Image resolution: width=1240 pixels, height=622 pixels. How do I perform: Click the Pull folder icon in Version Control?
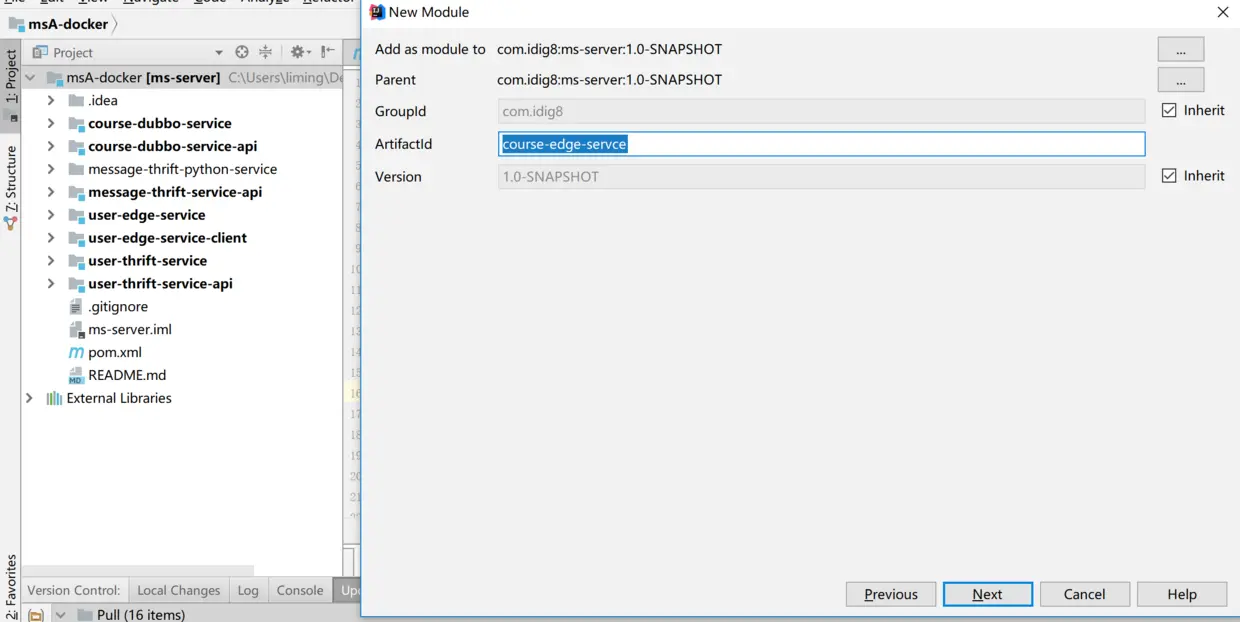coord(85,615)
